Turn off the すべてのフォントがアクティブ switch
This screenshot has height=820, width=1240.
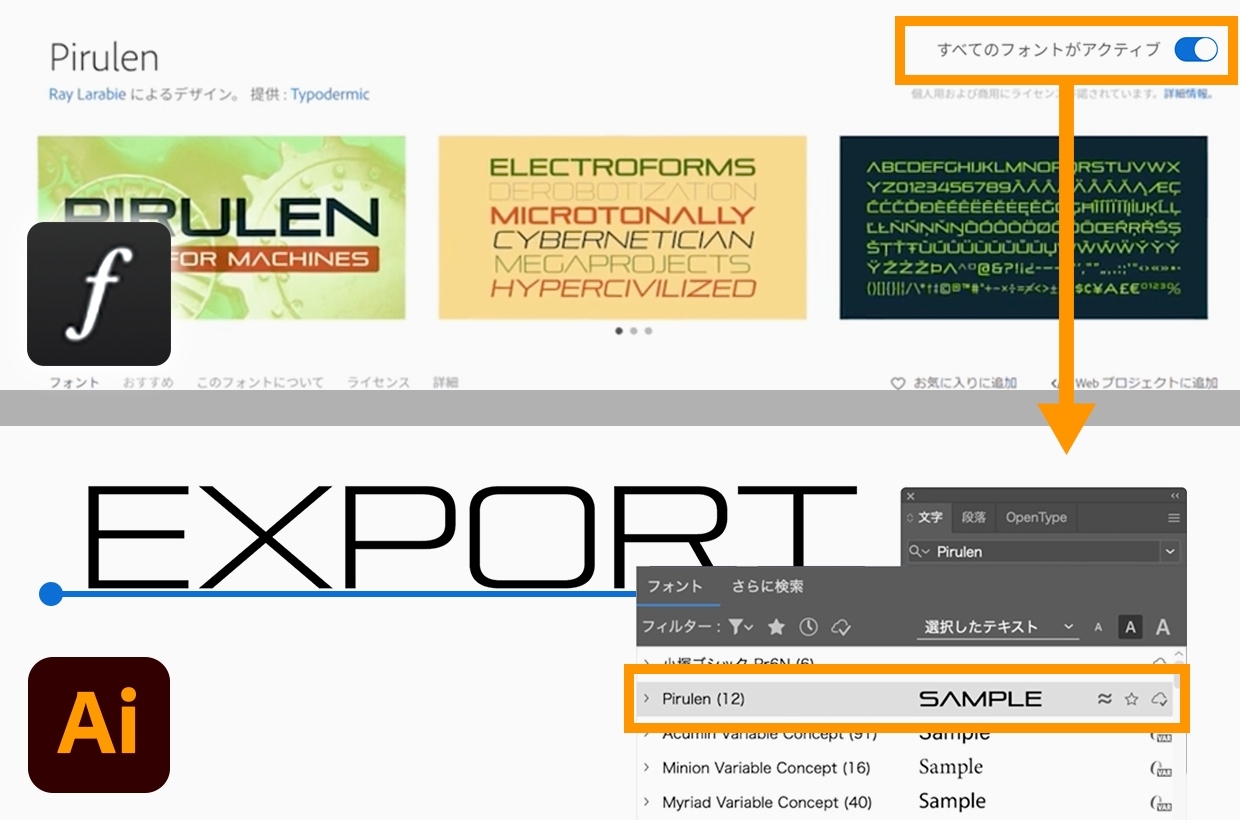coord(1195,49)
